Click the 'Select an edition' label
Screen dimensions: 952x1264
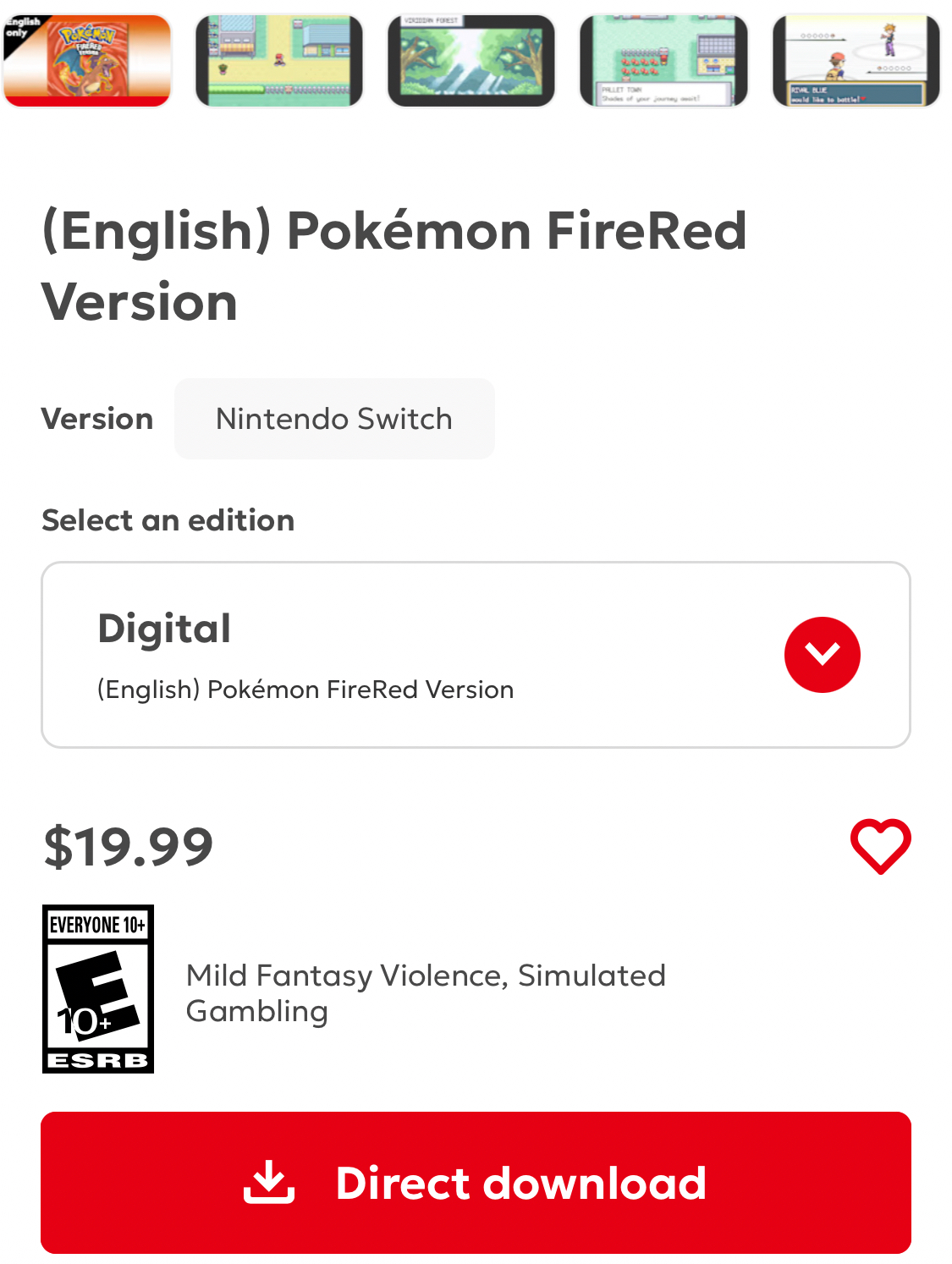tap(168, 520)
